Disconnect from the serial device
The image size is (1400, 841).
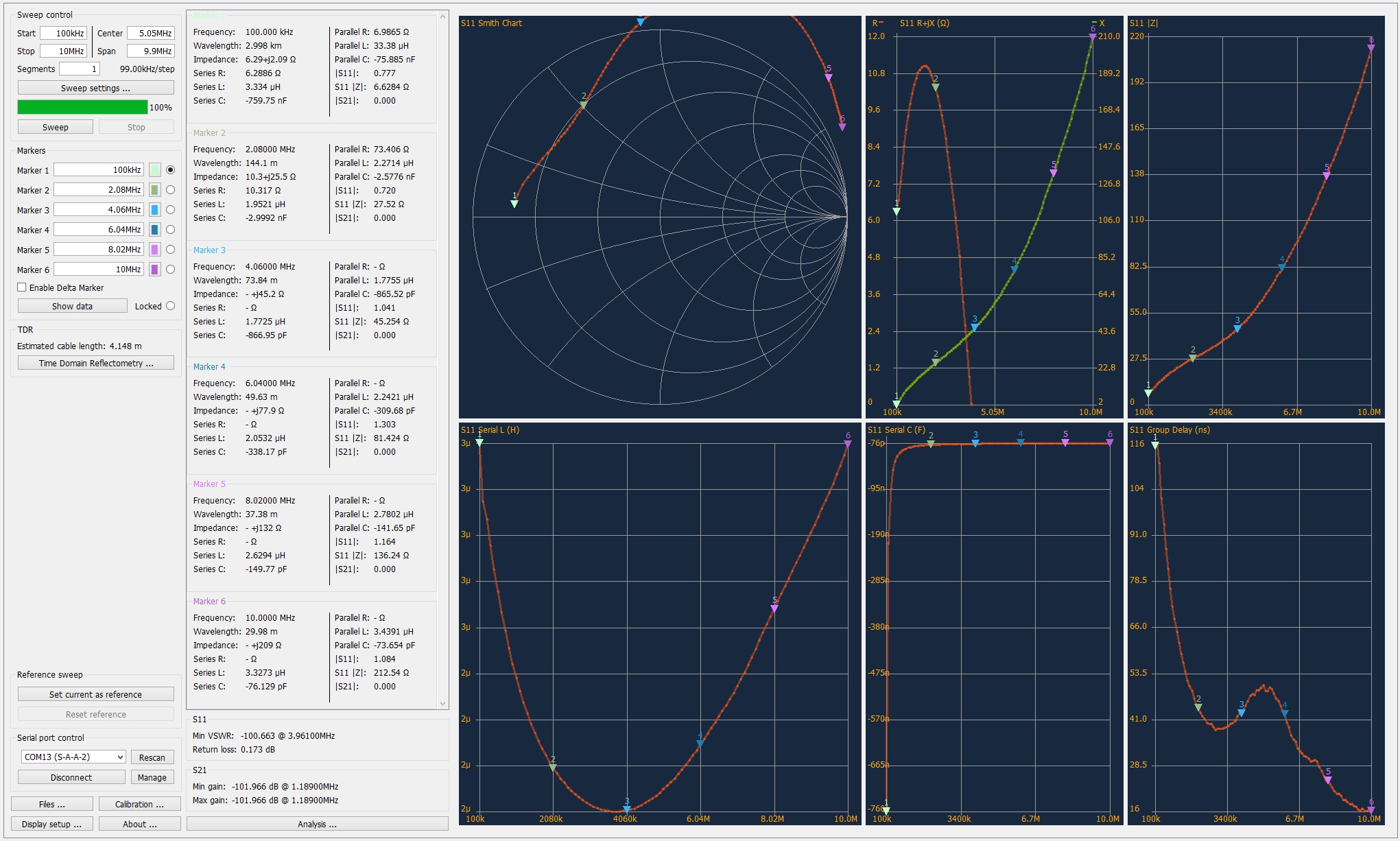71,777
